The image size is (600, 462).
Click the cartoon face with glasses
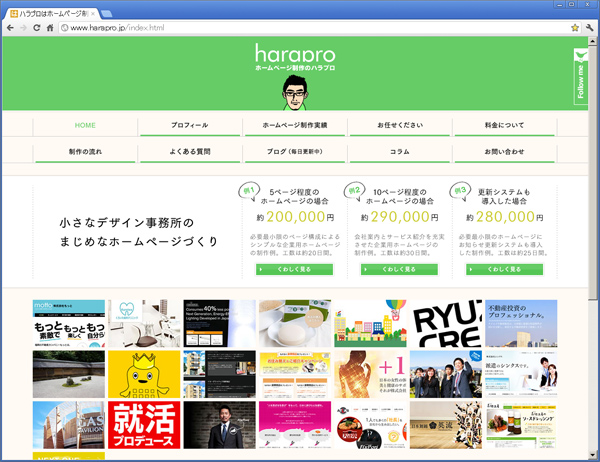tap(295, 93)
